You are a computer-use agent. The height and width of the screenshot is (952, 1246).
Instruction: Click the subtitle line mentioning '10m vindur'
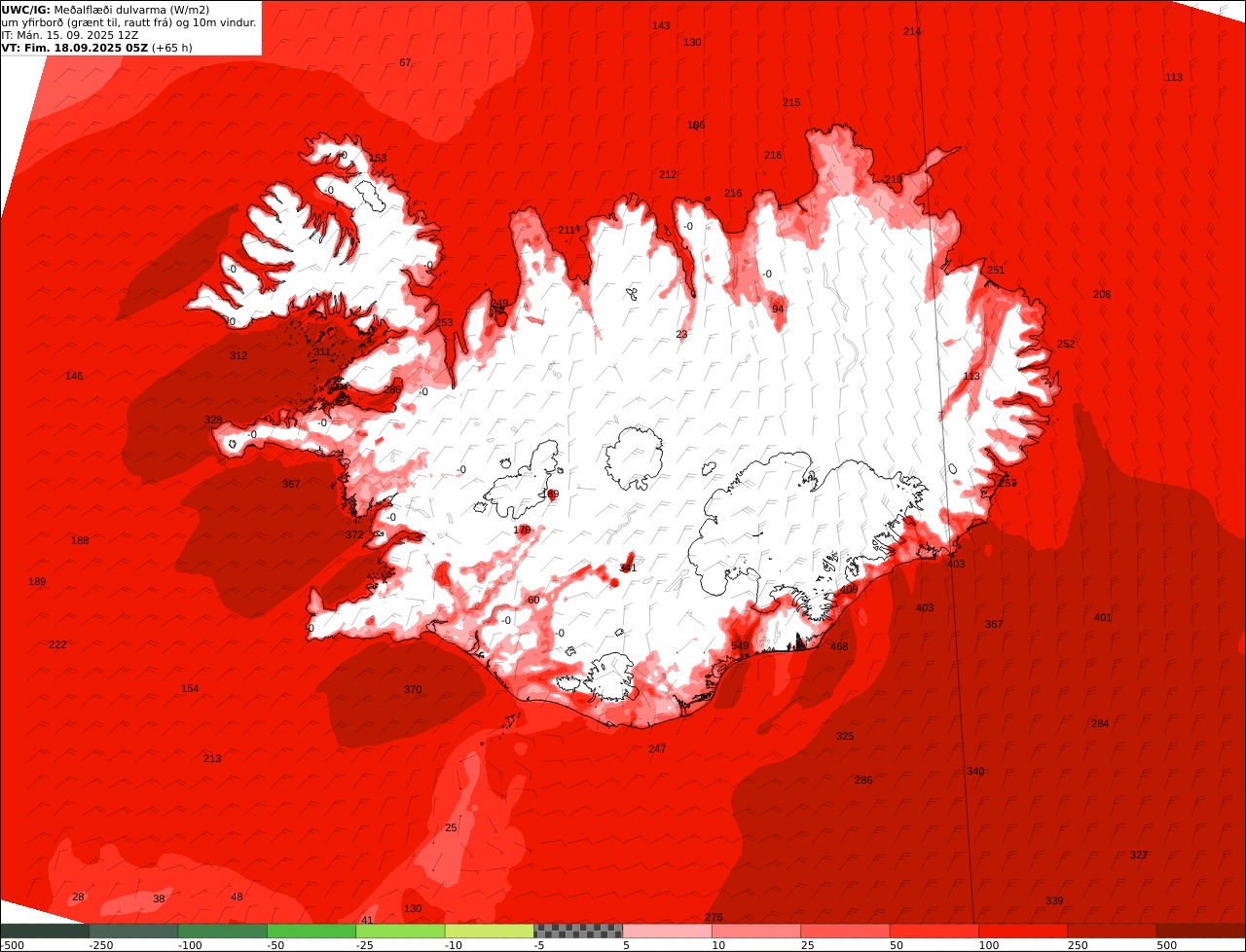[128, 22]
